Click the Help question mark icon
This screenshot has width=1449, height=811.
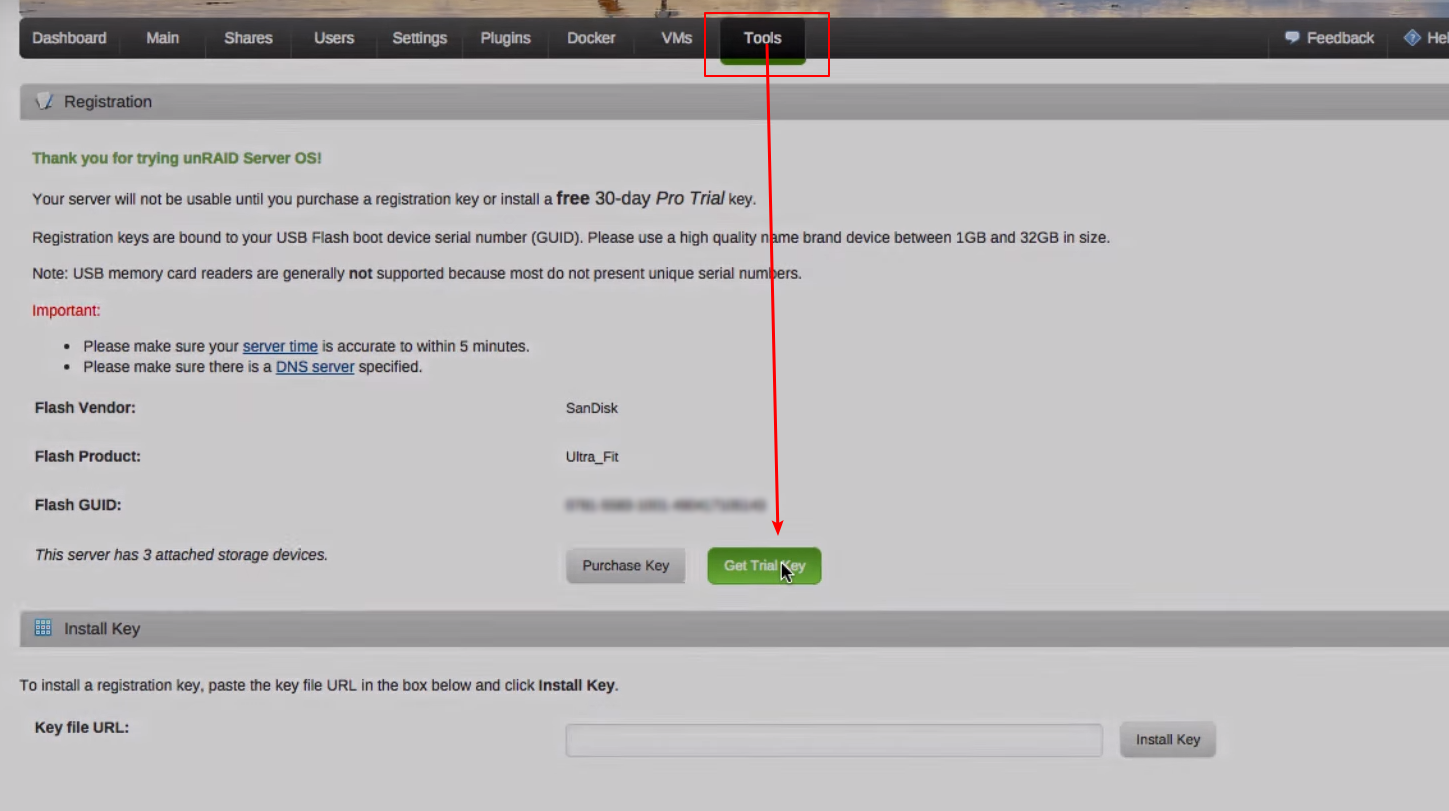click(x=1412, y=38)
